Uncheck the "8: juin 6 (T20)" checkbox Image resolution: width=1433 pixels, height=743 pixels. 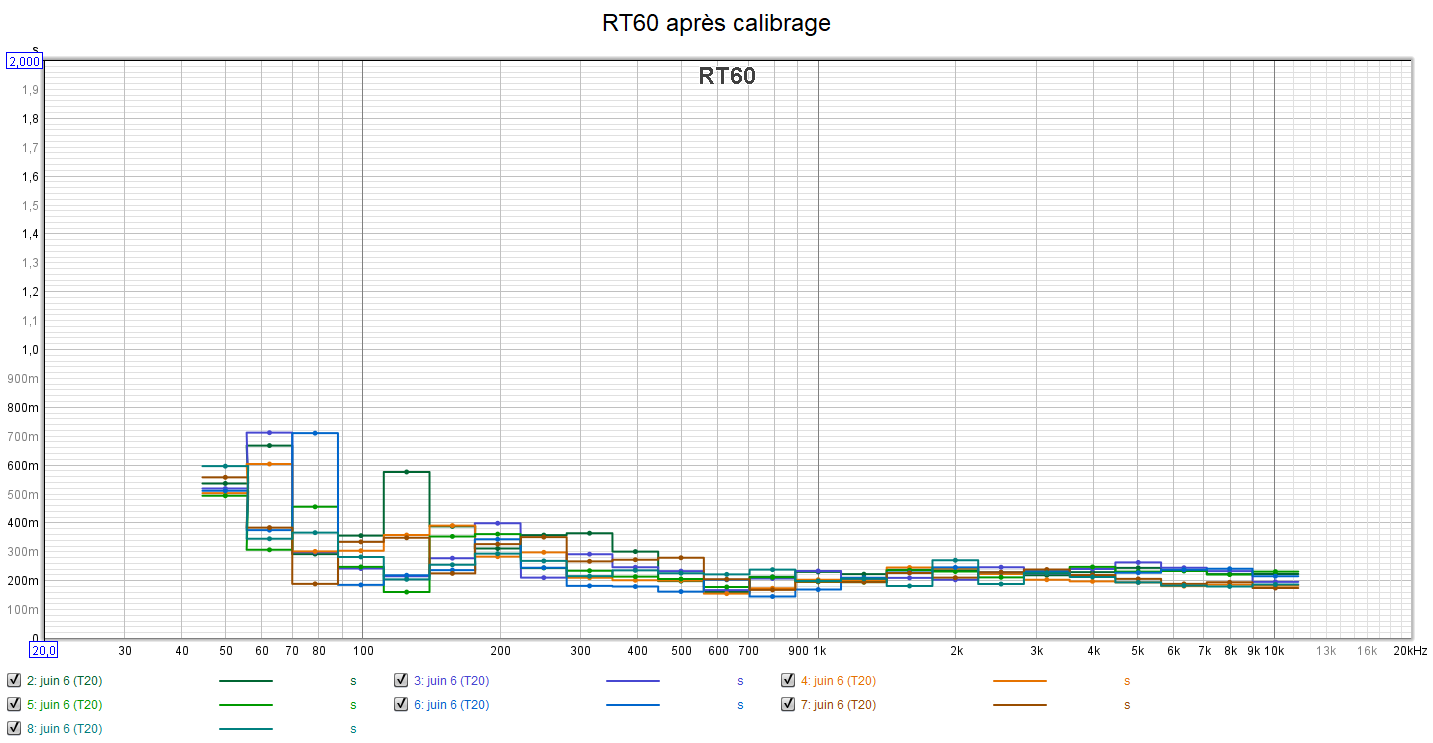(x=14, y=728)
